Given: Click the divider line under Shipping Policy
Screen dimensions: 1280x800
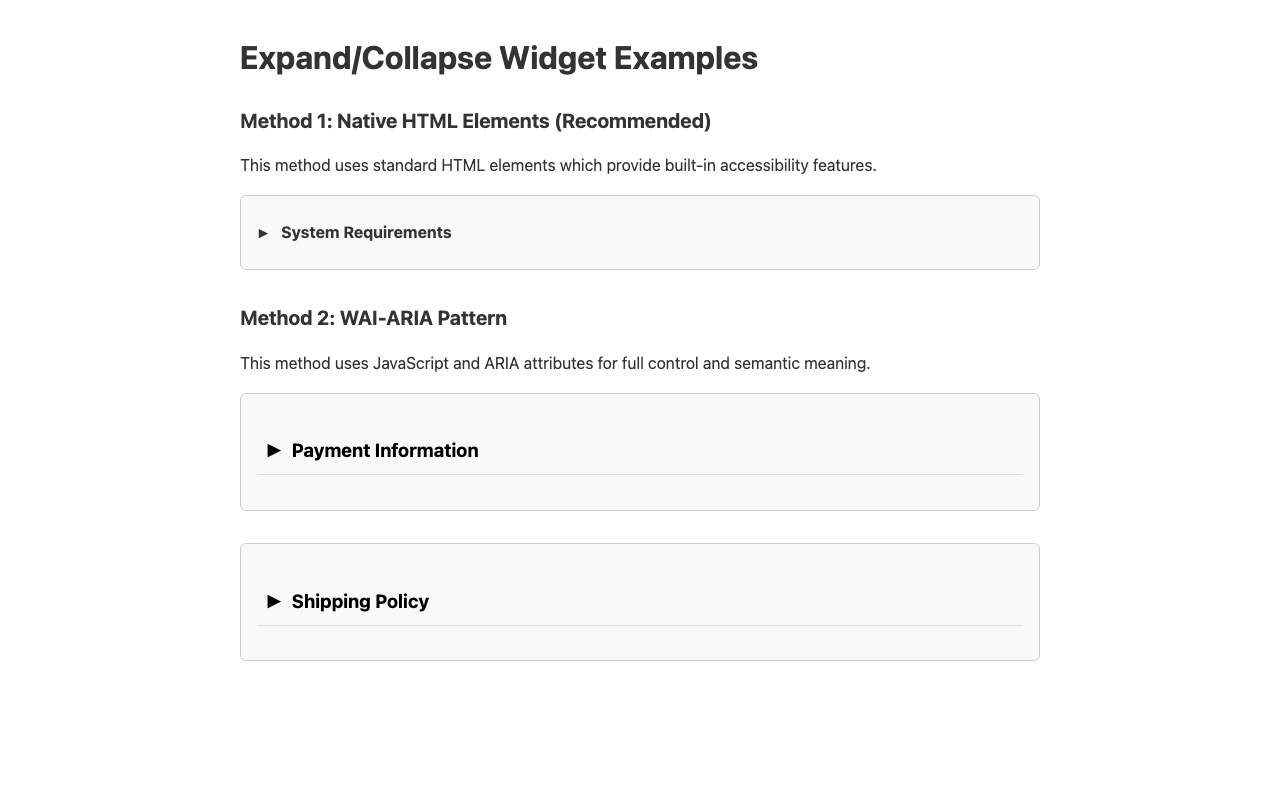Looking at the screenshot, I should pyautogui.click(x=640, y=625).
